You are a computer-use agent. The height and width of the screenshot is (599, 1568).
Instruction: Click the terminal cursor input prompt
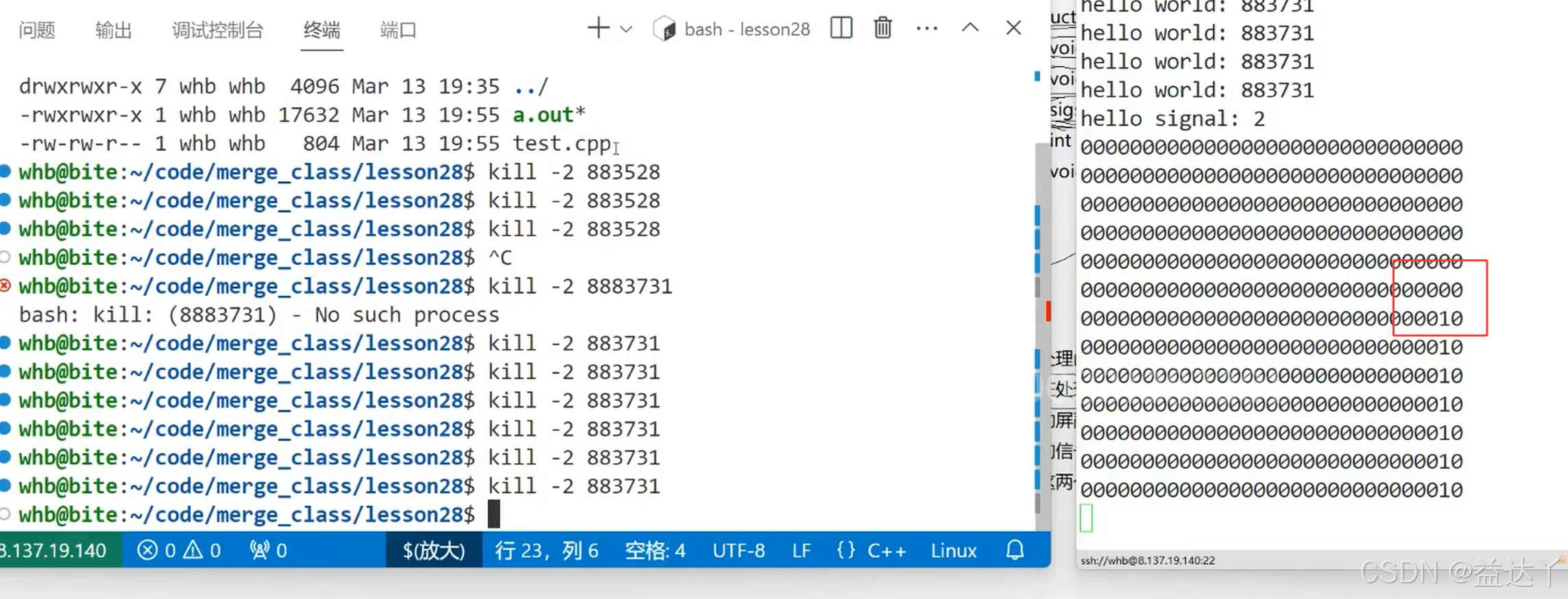tap(494, 514)
